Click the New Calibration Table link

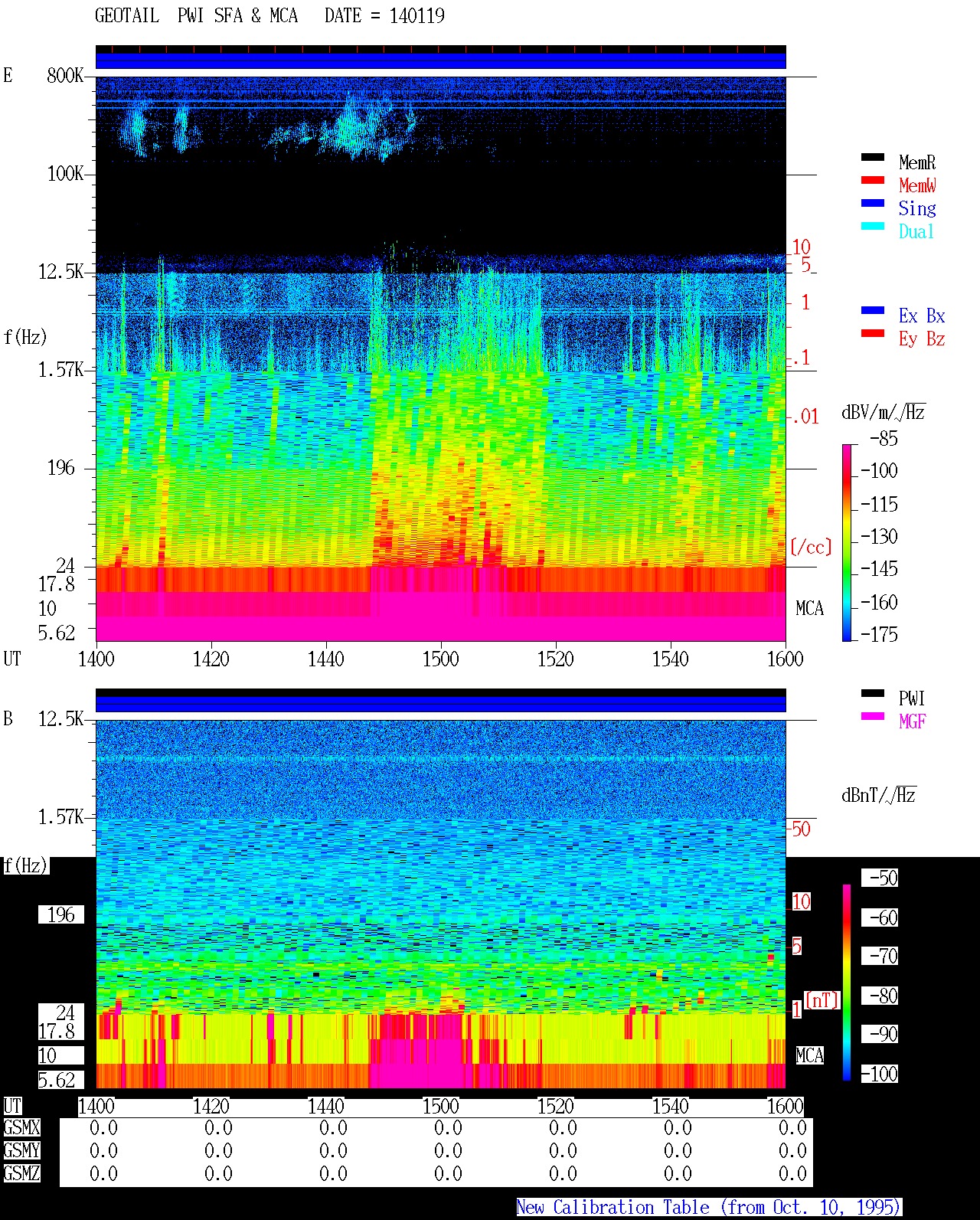tap(709, 1207)
